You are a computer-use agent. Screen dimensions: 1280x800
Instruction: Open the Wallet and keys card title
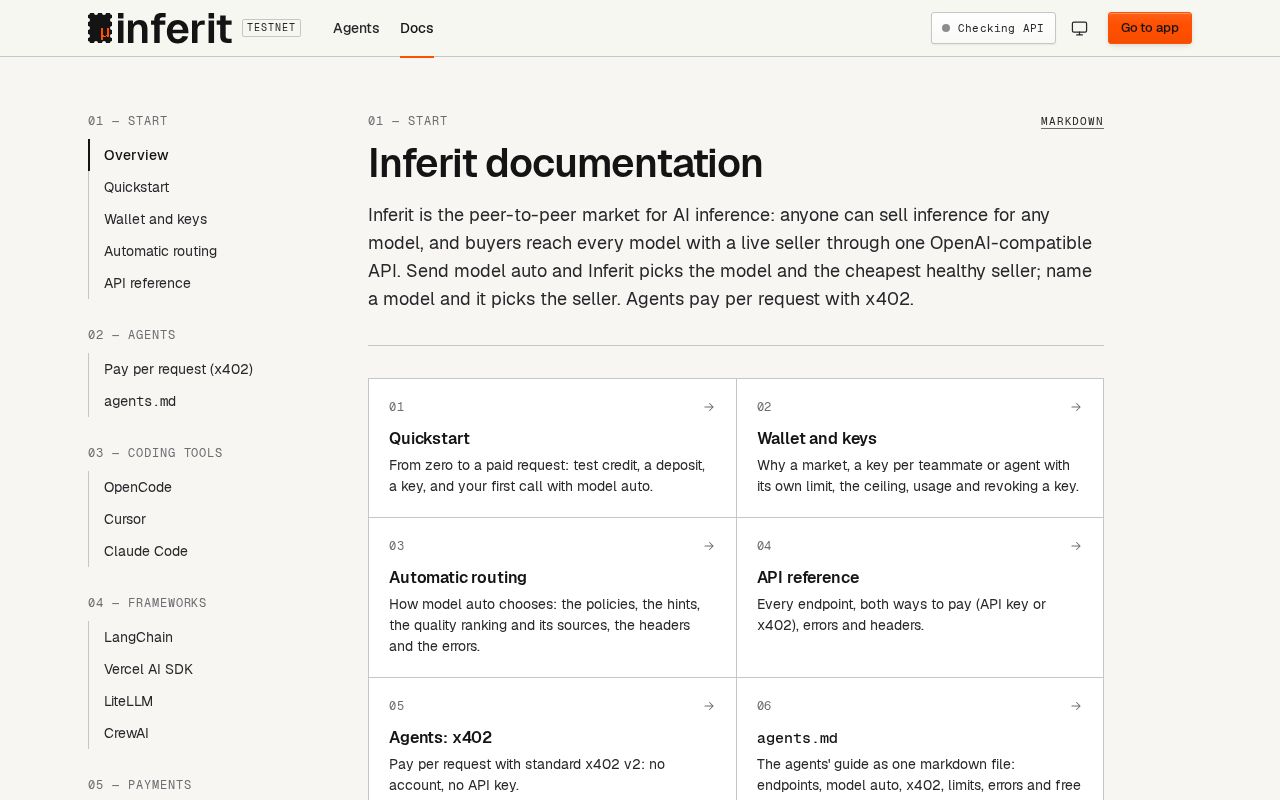[817, 438]
